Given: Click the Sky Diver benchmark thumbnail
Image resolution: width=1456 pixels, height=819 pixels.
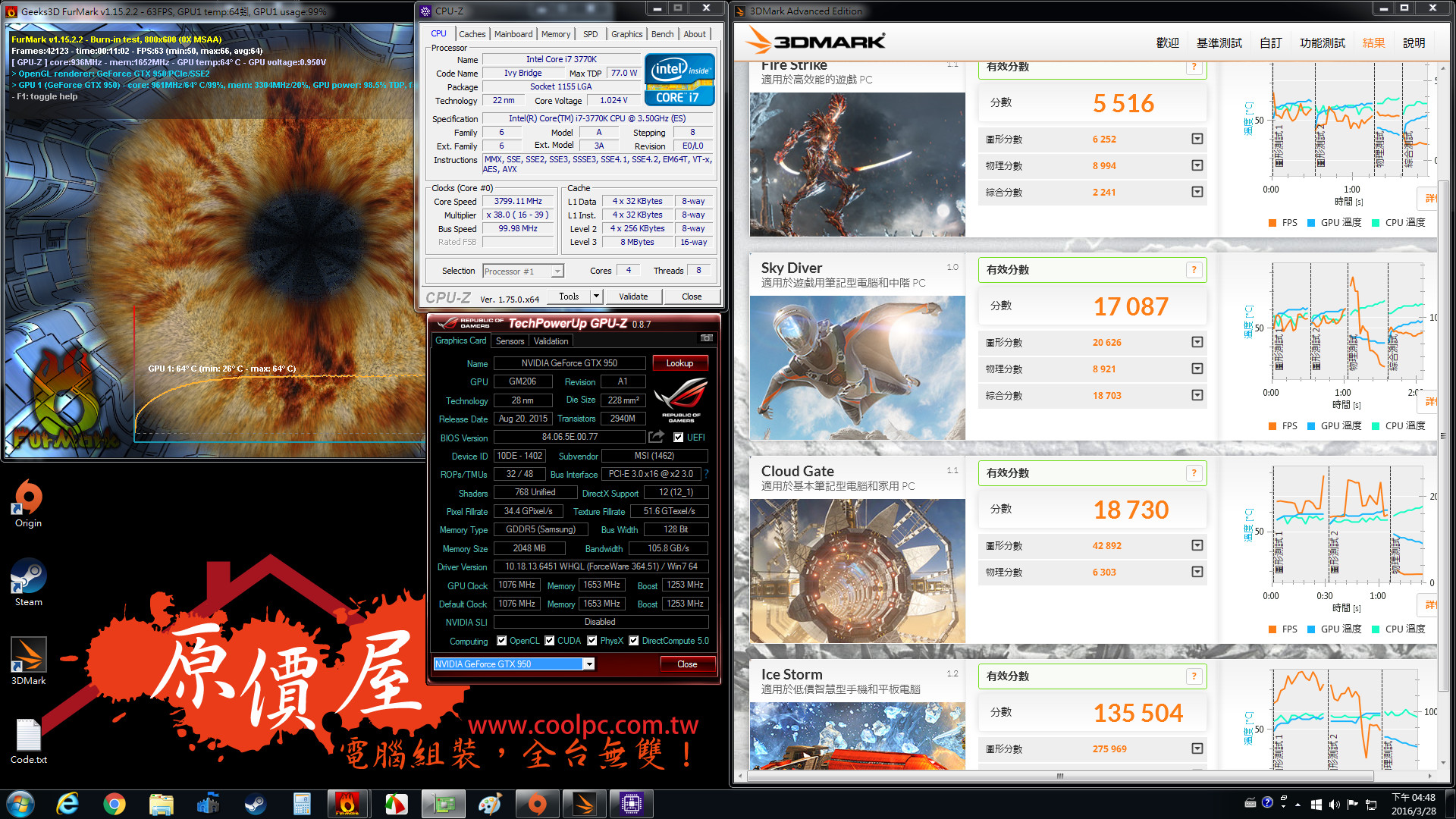Looking at the screenshot, I should pyautogui.click(x=857, y=368).
